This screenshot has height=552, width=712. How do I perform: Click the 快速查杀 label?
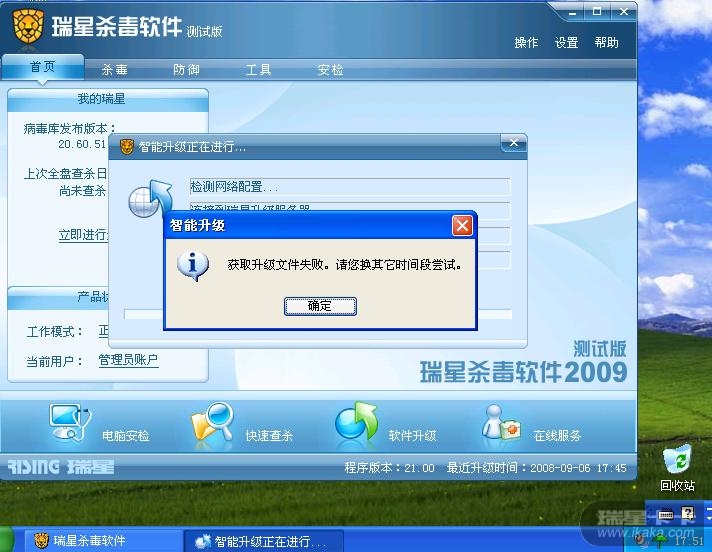[x=269, y=436]
